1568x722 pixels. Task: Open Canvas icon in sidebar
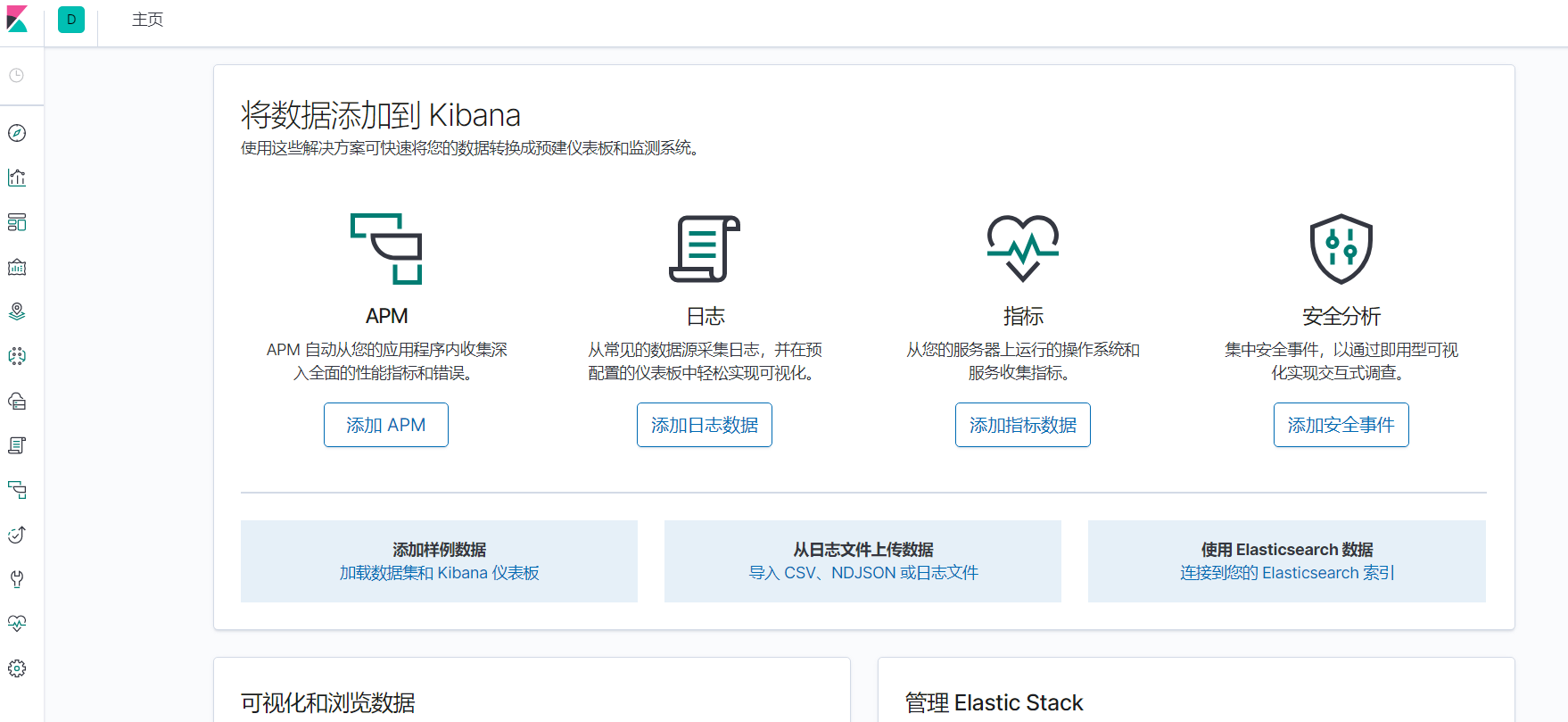[x=17, y=267]
